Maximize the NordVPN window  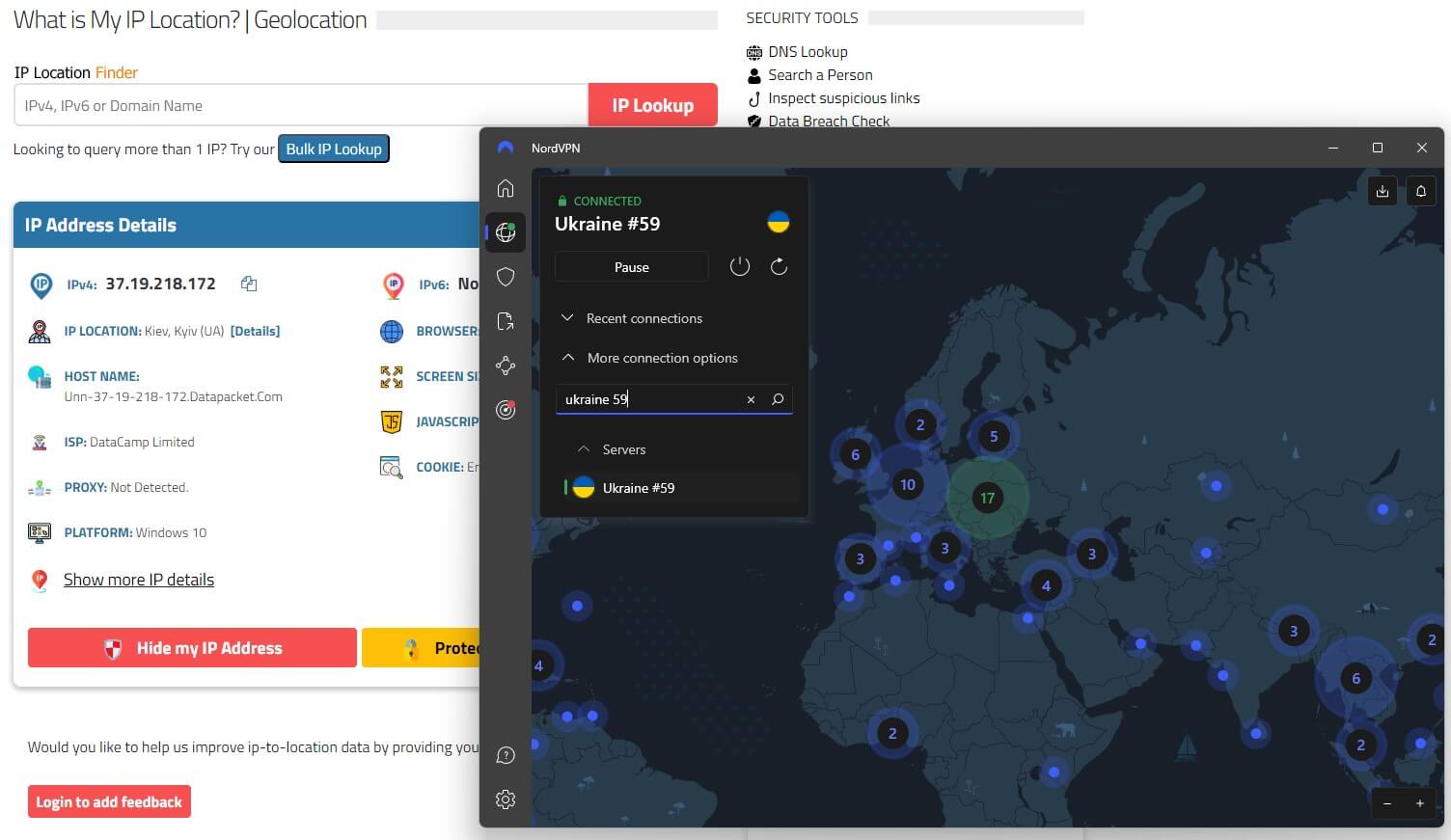point(1378,148)
